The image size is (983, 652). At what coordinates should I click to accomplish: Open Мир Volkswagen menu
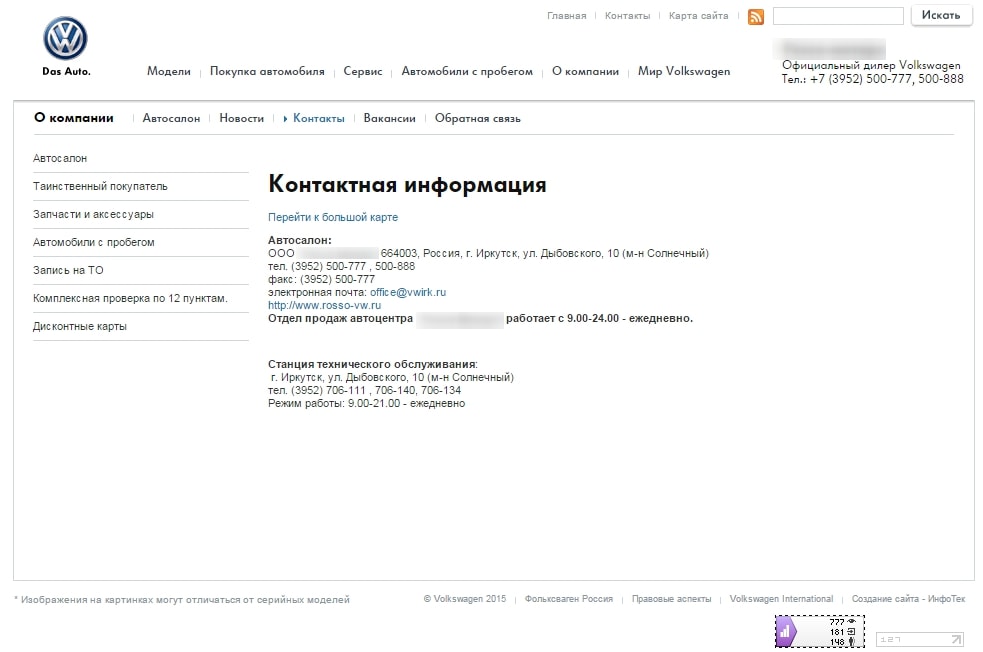click(684, 71)
